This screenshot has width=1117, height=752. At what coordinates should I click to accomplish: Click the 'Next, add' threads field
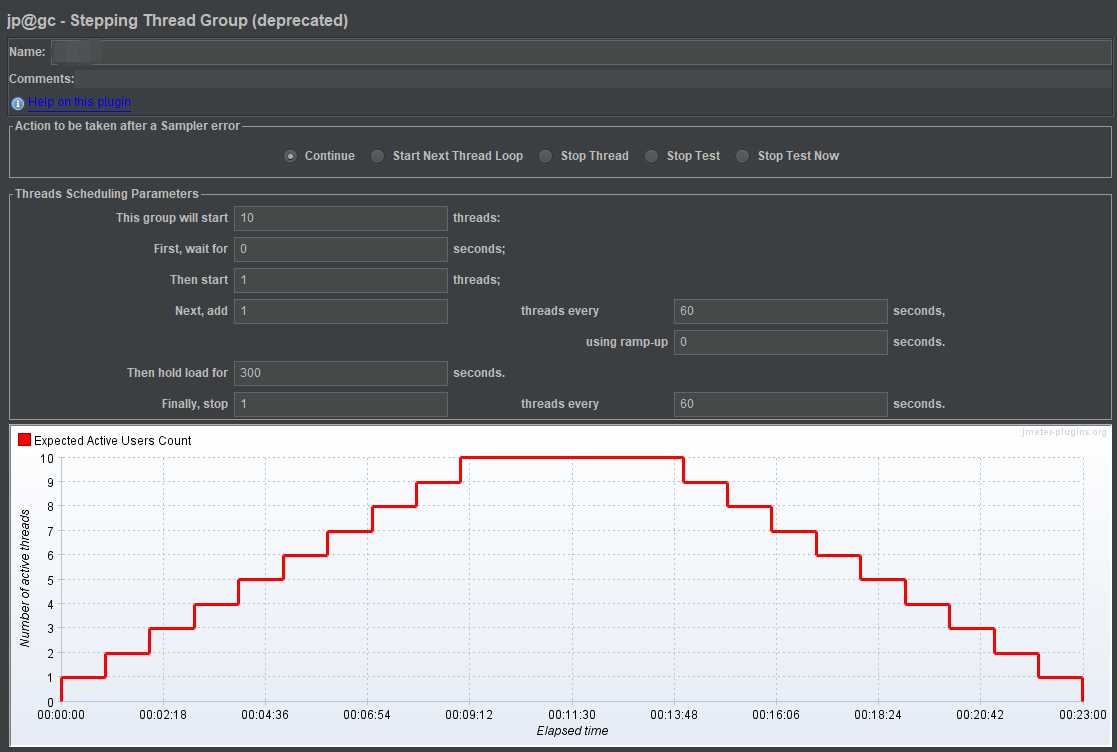341,311
